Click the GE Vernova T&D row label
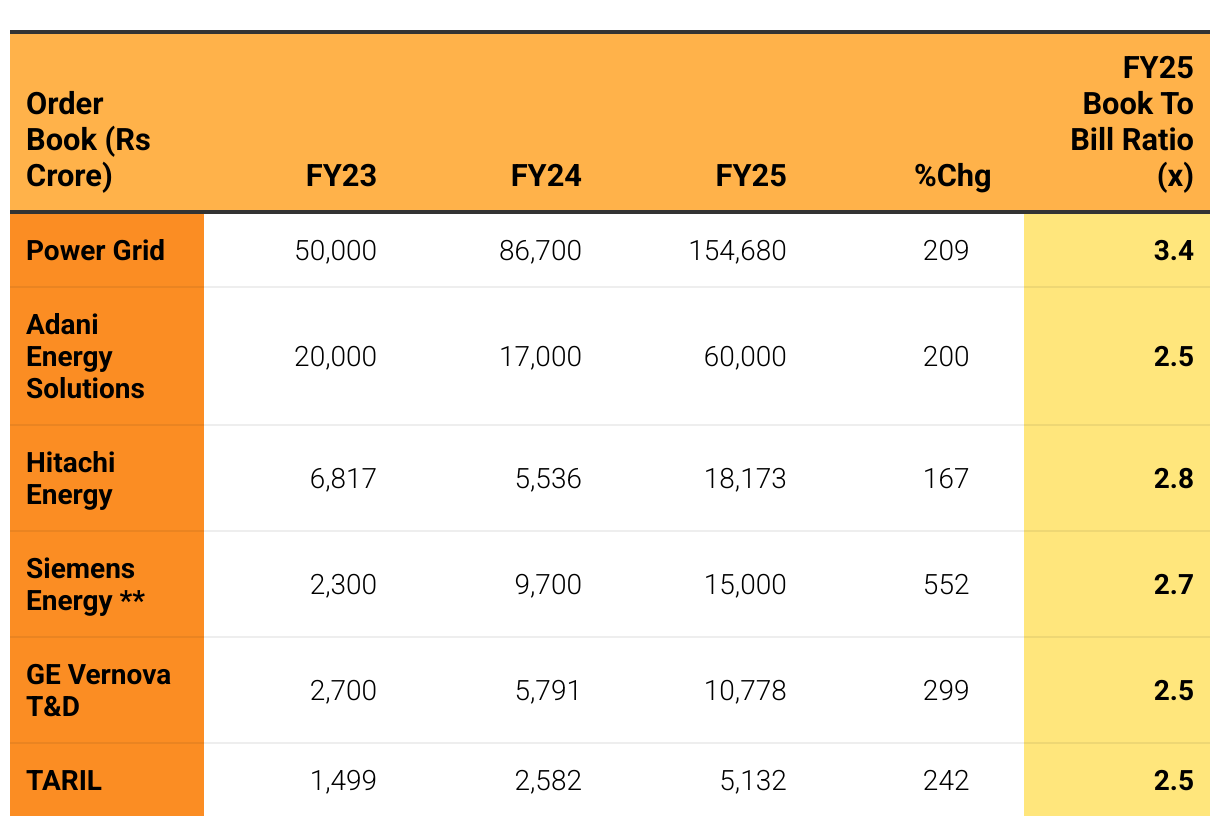This screenshot has height=826, width=1220. pyautogui.click(x=98, y=690)
